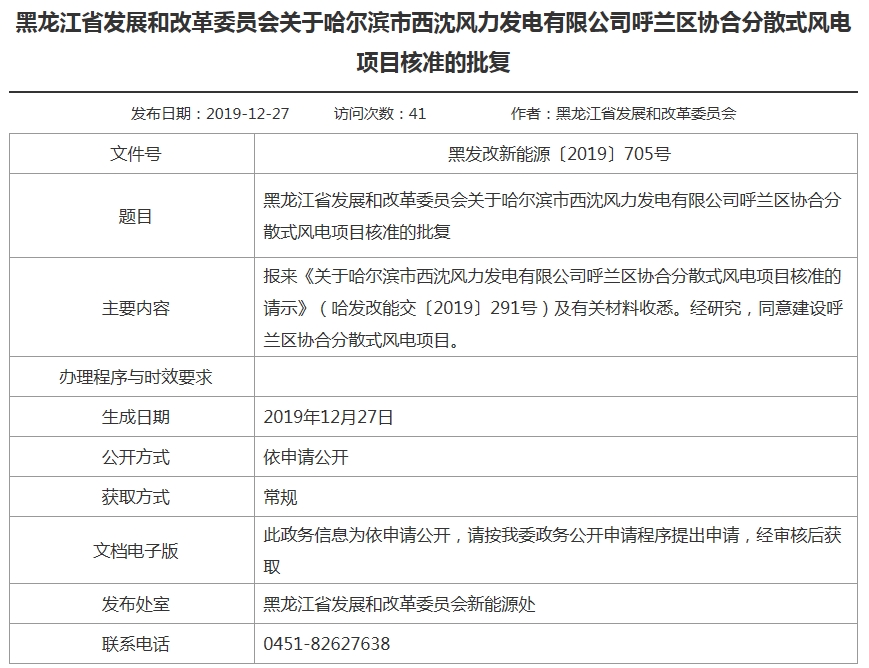Select phone number '0451-82627638'

[x=327, y=644]
